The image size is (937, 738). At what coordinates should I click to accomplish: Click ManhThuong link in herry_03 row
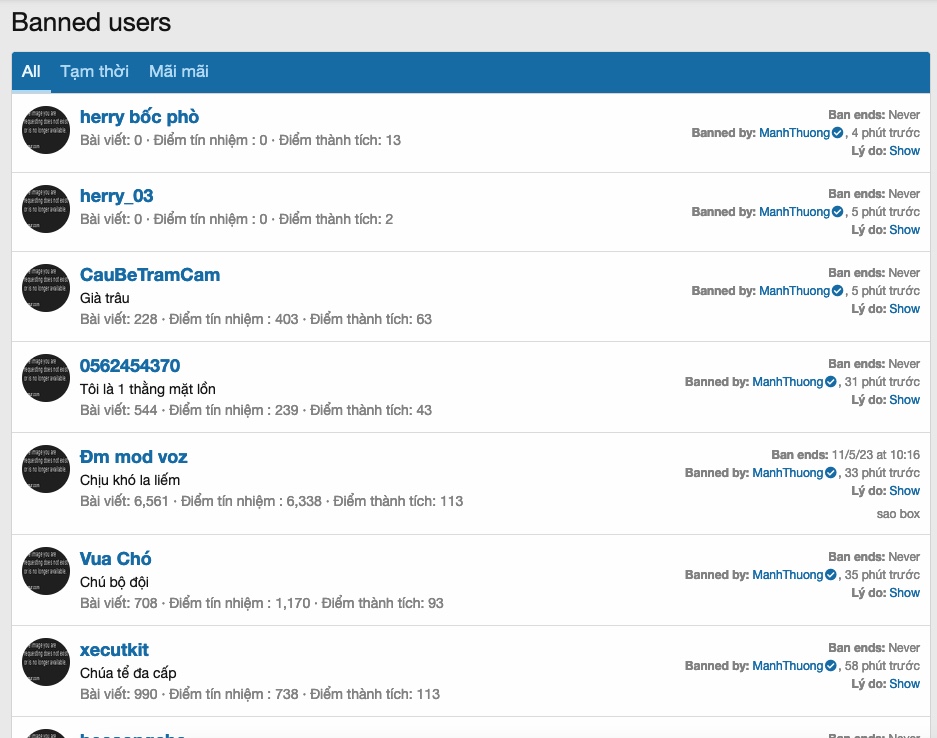click(794, 212)
